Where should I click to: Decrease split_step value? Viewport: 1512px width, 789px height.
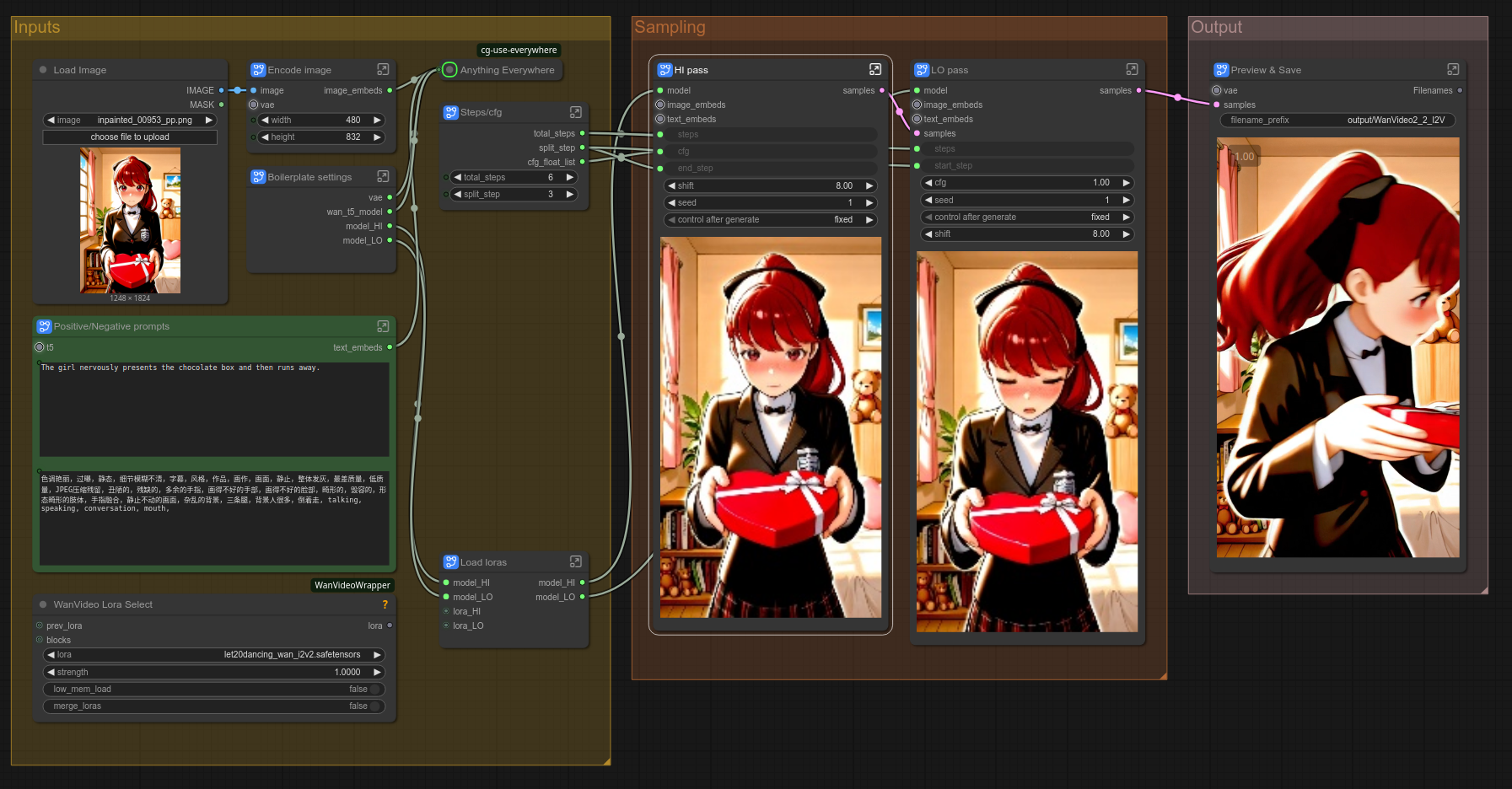click(x=457, y=194)
